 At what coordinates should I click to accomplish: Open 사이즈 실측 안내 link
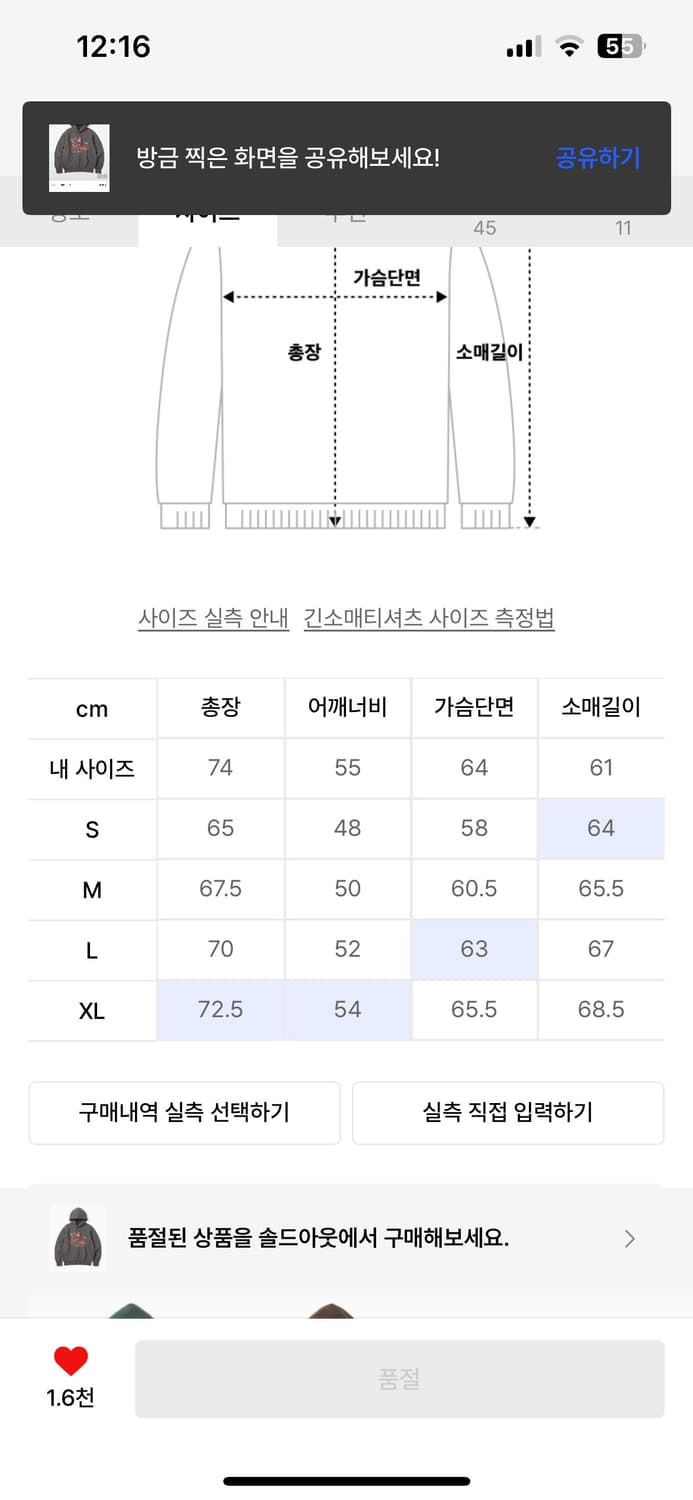click(x=213, y=619)
